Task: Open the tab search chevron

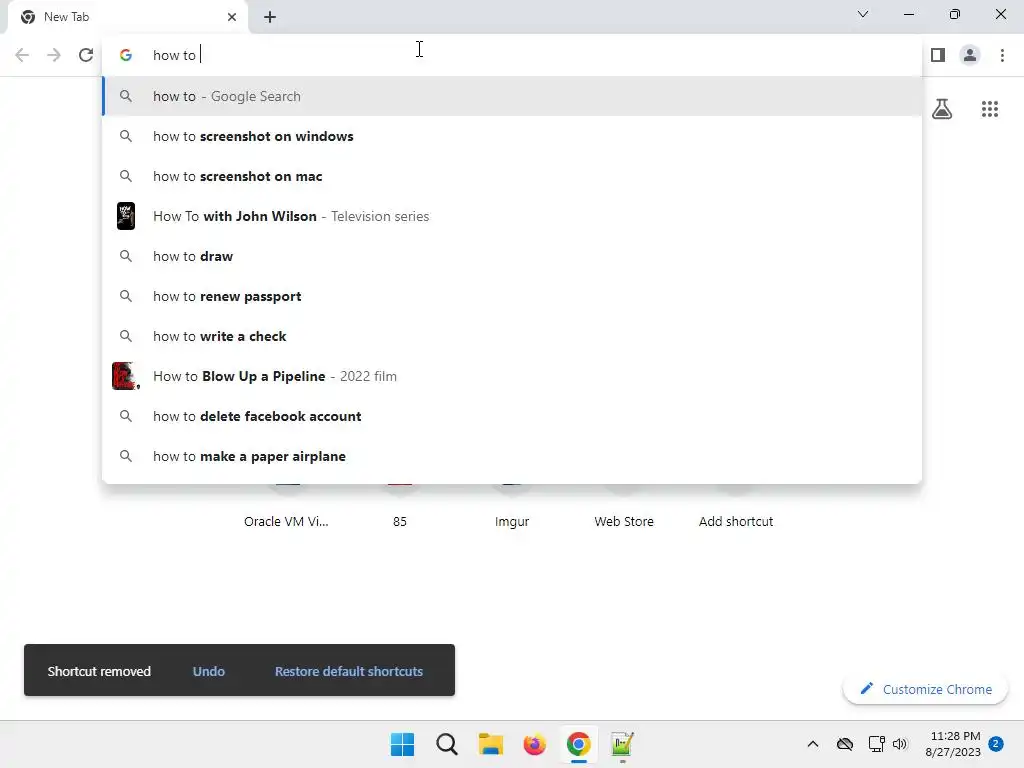Action: coord(863,14)
